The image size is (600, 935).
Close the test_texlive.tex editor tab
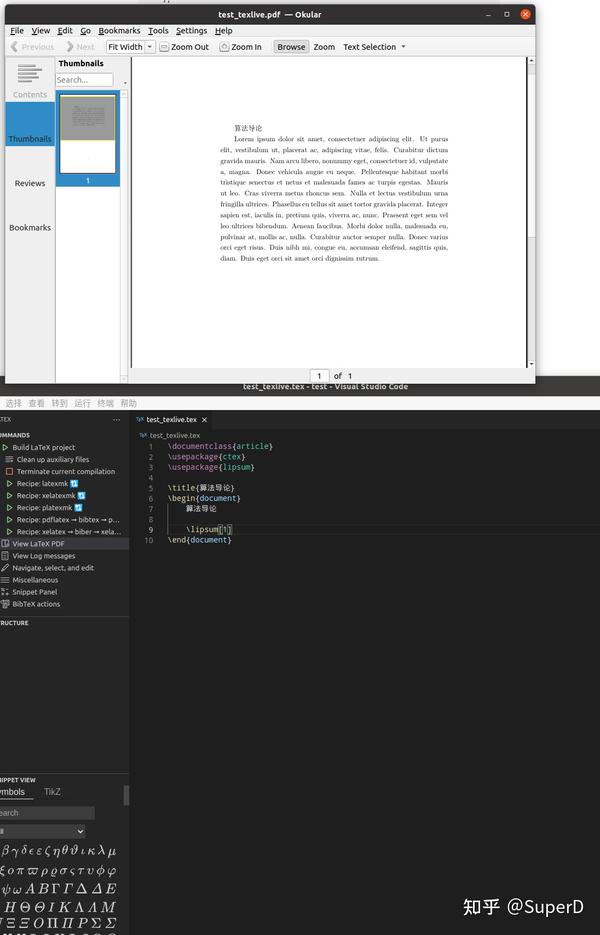[x=205, y=420]
